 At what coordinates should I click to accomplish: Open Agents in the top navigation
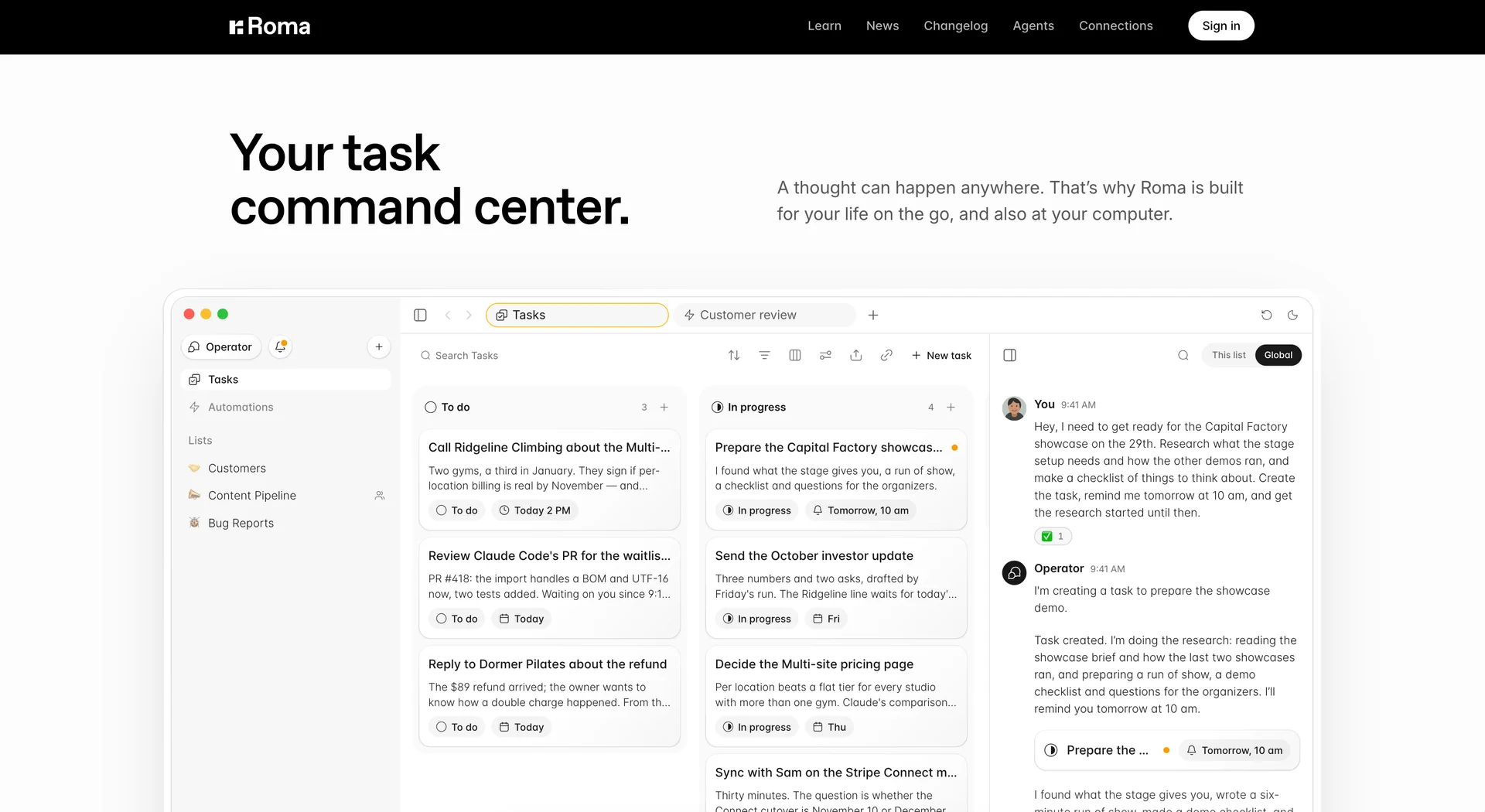pyautogui.click(x=1033, y=26)
